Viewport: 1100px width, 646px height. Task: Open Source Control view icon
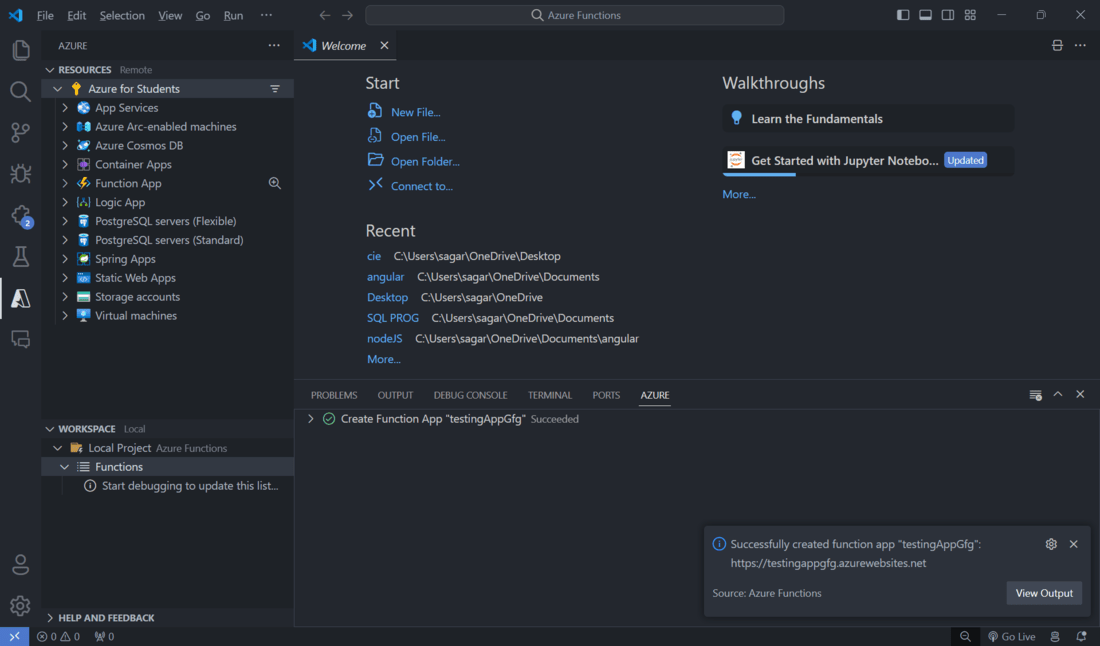20,133
